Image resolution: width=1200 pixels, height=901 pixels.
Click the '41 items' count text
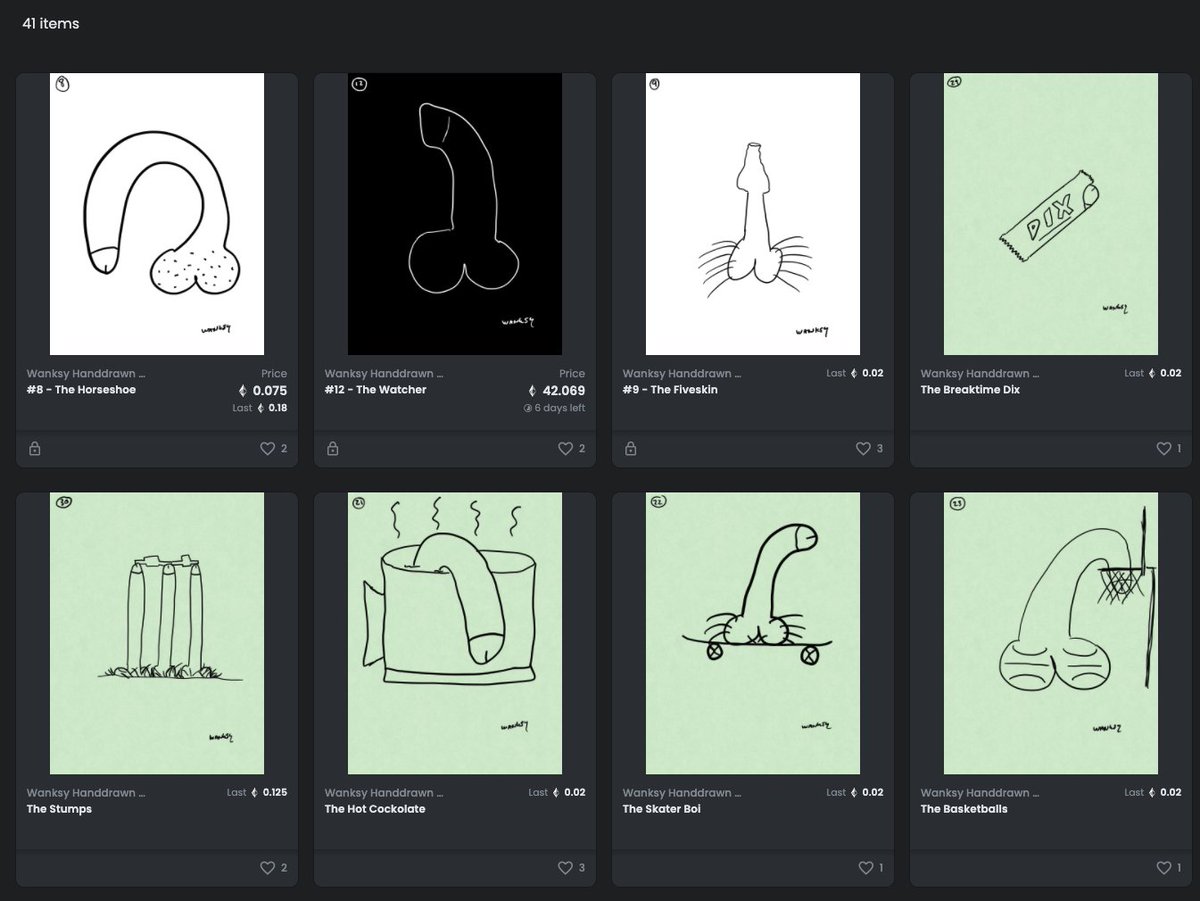click(51, 23)
